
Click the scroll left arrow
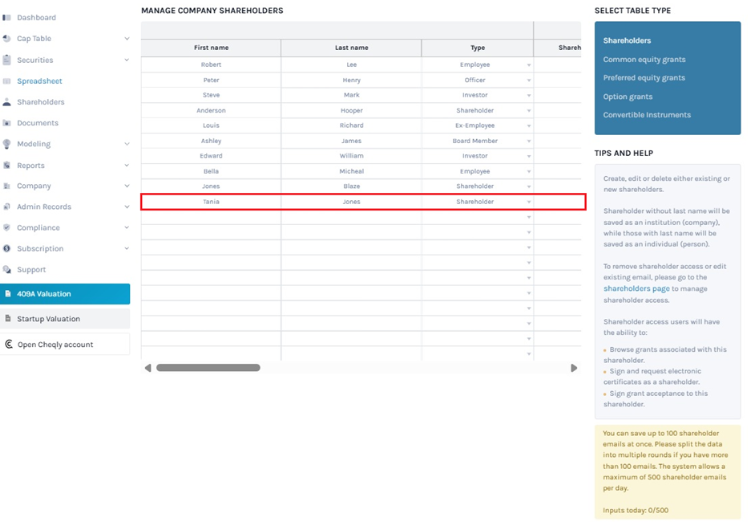148,368
